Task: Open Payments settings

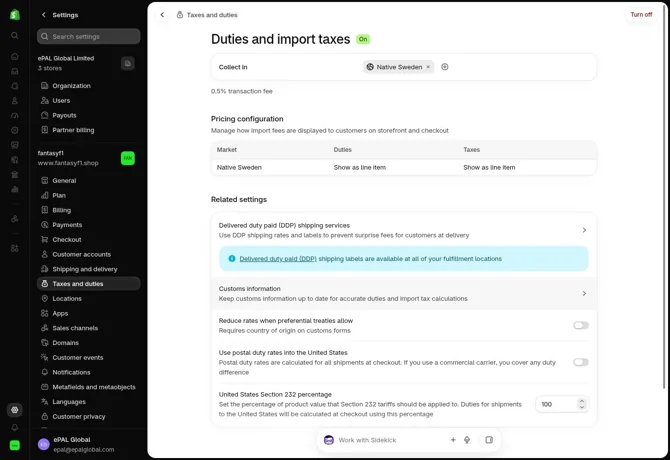Action: (x=88, y=225)
